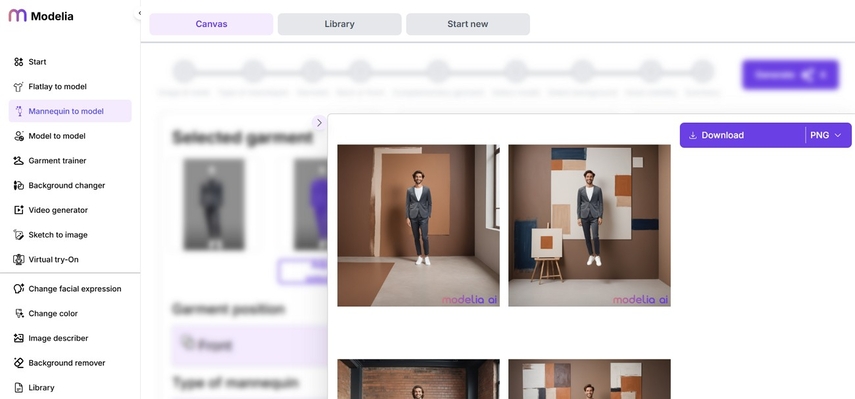Viewport: 855px width, 399px height.
Task: Click the Image describer icon
Action: [19, 338]
